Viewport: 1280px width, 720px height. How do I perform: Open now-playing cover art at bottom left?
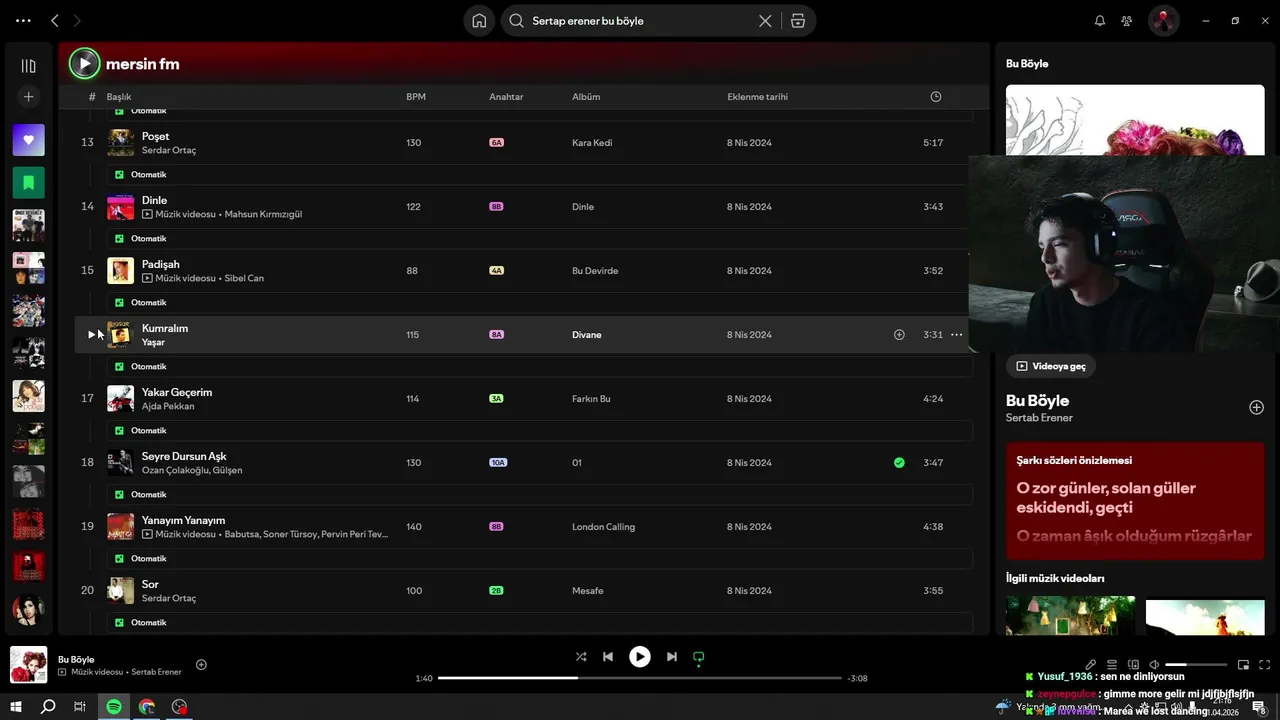(x=28, y=665)
